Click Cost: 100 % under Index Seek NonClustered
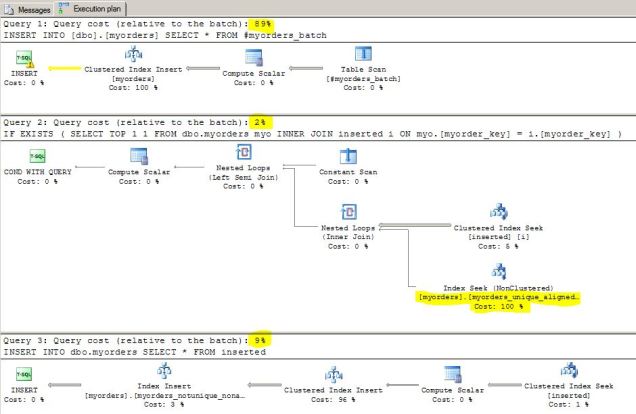The width and height of the screenshot is (636, 414). tap(498, 307)
